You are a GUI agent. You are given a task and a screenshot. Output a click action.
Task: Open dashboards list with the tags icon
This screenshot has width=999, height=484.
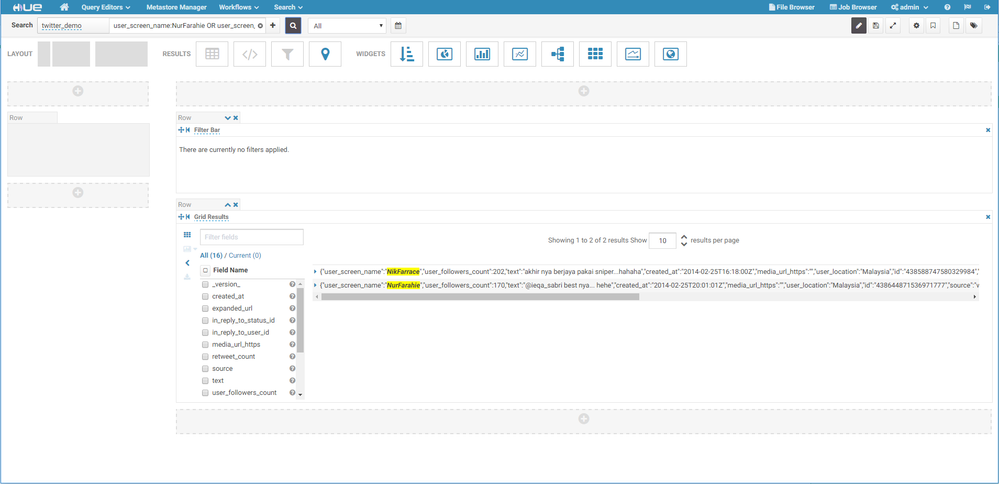point(973,25)
